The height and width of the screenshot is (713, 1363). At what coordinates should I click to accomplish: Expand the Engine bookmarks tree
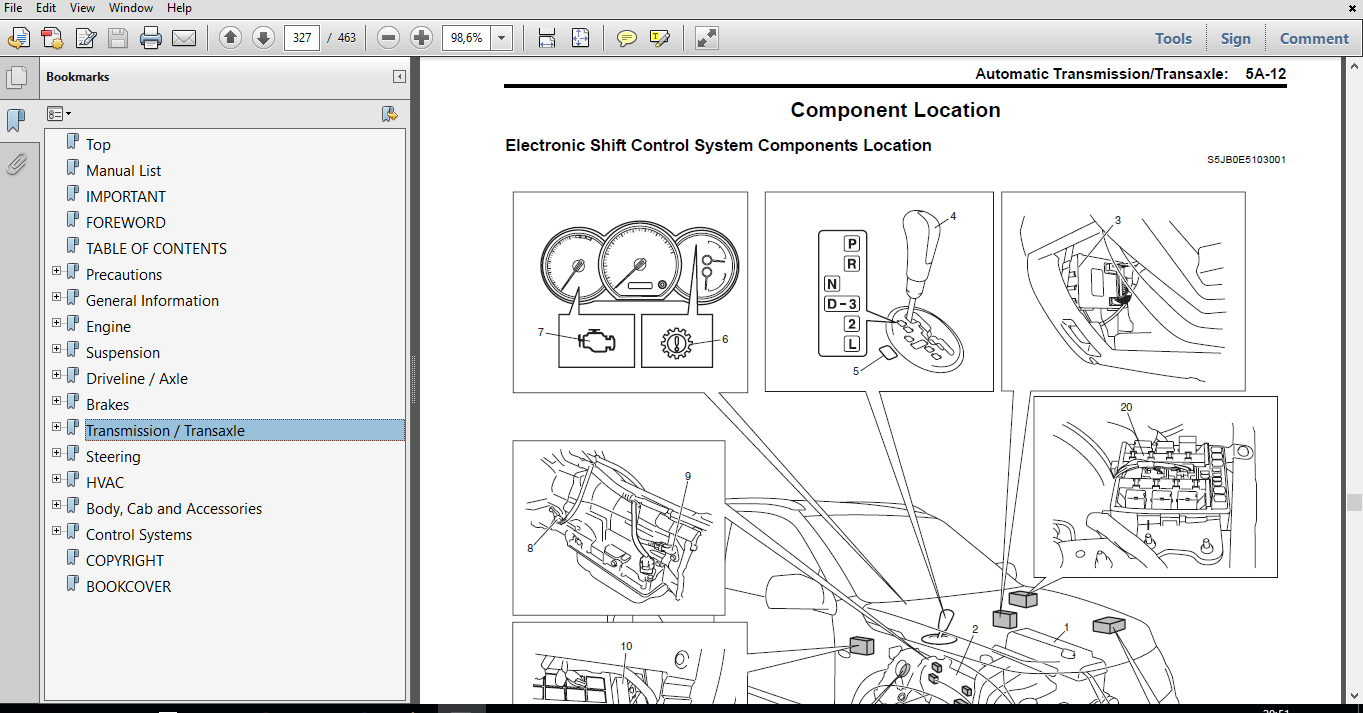click(x=57, y=322)
